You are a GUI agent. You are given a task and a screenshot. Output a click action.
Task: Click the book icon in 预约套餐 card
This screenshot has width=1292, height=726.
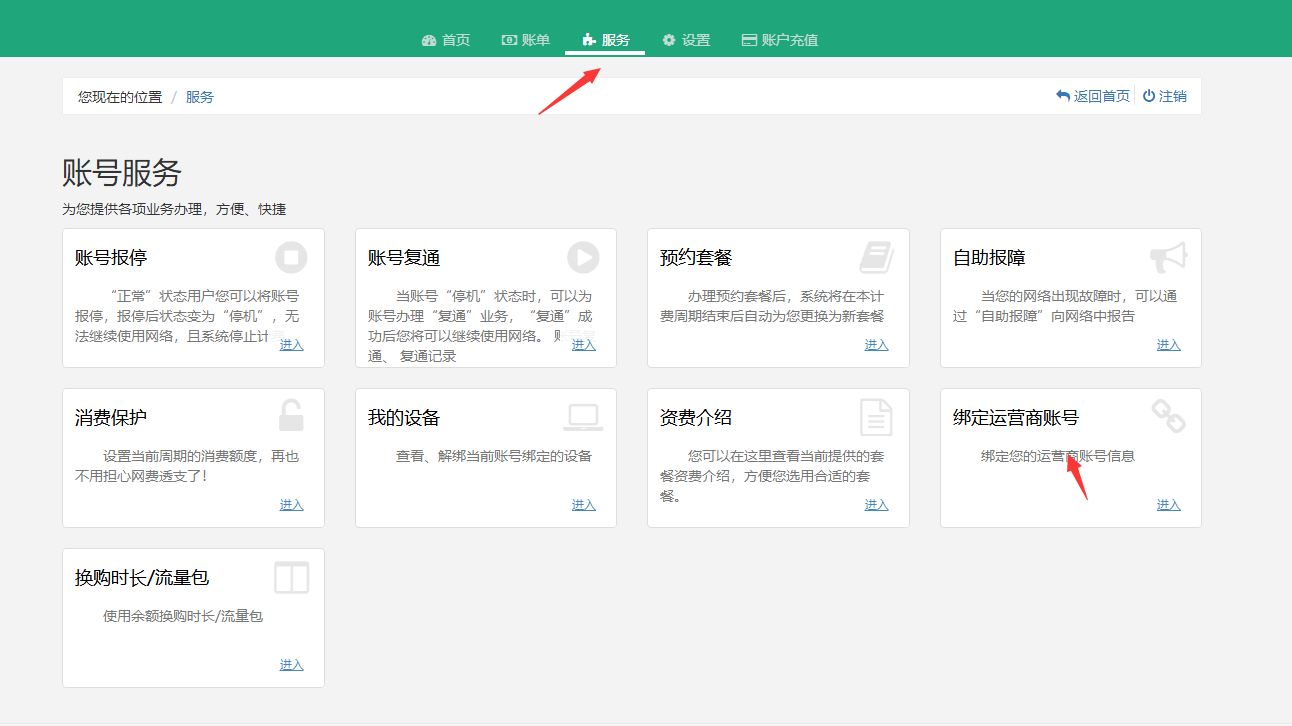876,257
